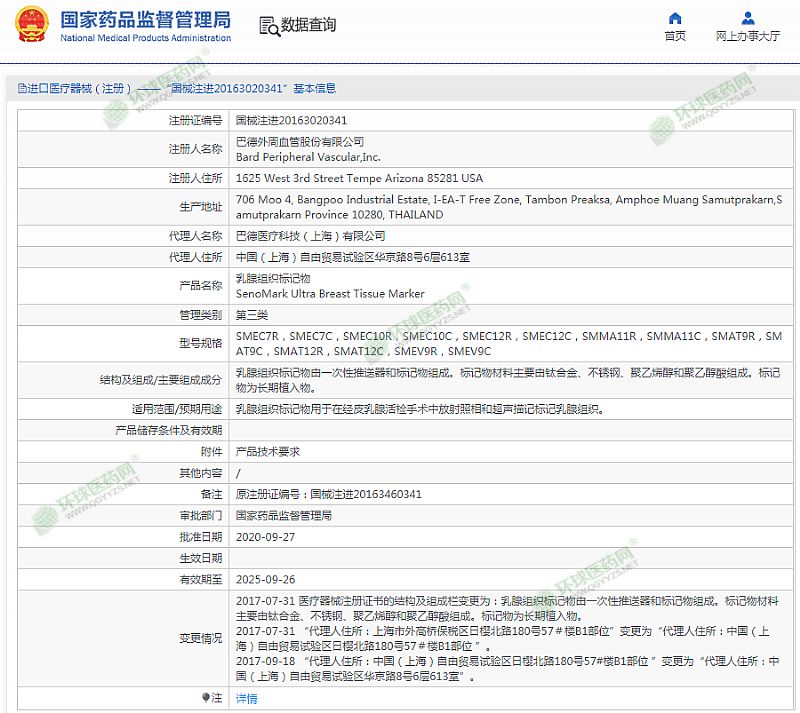The height and width of the screenshot is (713, 800).
Task: Open the 数据查询 search icon
Action: 268,26
